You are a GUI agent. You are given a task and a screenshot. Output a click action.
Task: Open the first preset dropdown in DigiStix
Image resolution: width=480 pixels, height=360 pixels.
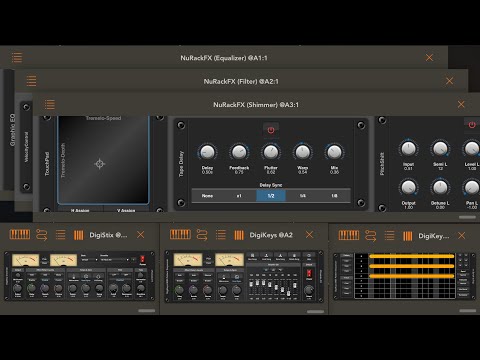89,259
